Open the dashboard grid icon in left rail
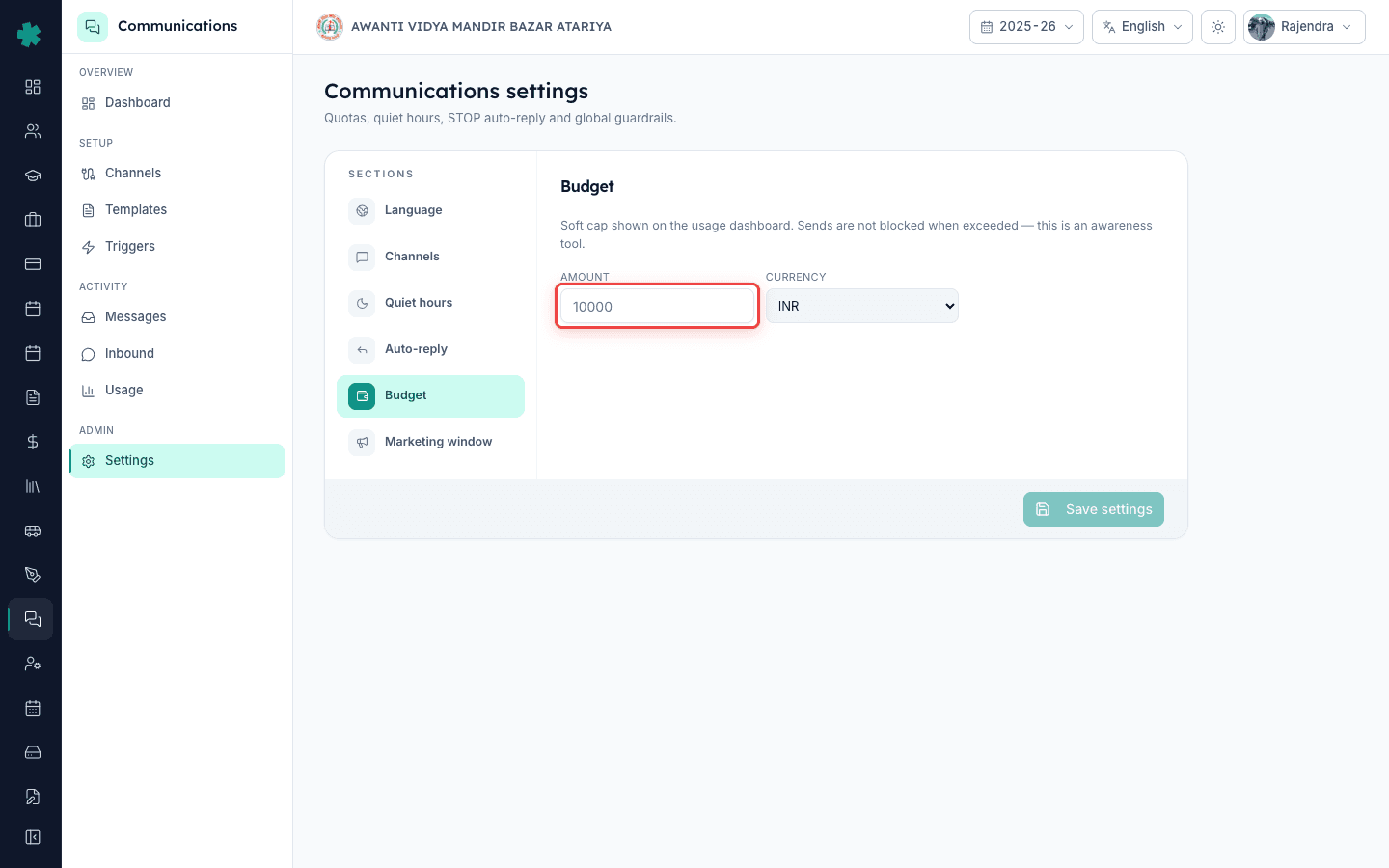1389x868 pixels. click(x=33, y=87)
